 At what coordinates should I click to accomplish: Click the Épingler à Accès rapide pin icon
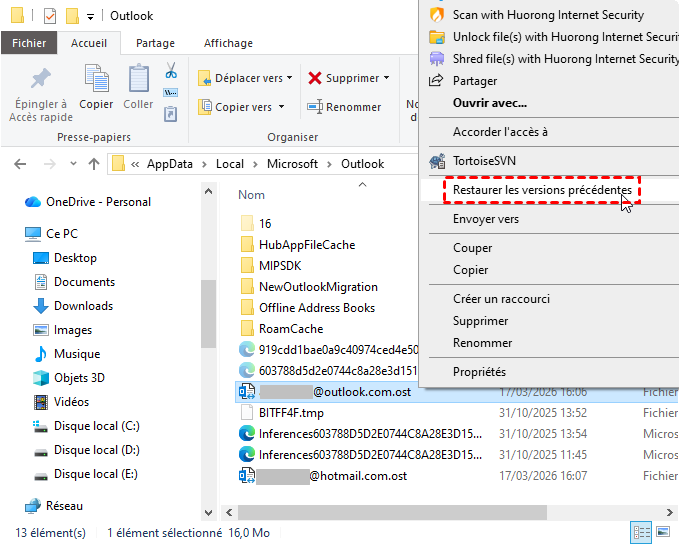pyautogui.click(x=41, y=78)
